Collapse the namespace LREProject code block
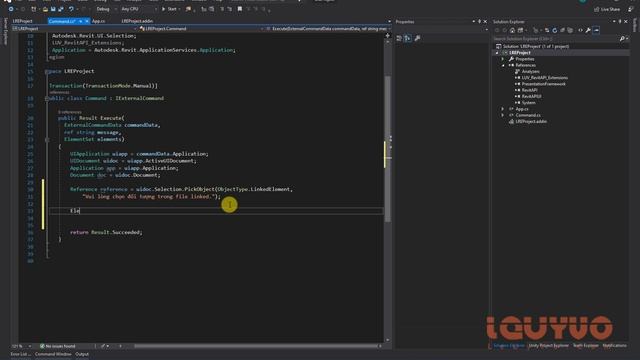This screenshot has height=360, width=640. pyautogui.click(x=47, y=71)
